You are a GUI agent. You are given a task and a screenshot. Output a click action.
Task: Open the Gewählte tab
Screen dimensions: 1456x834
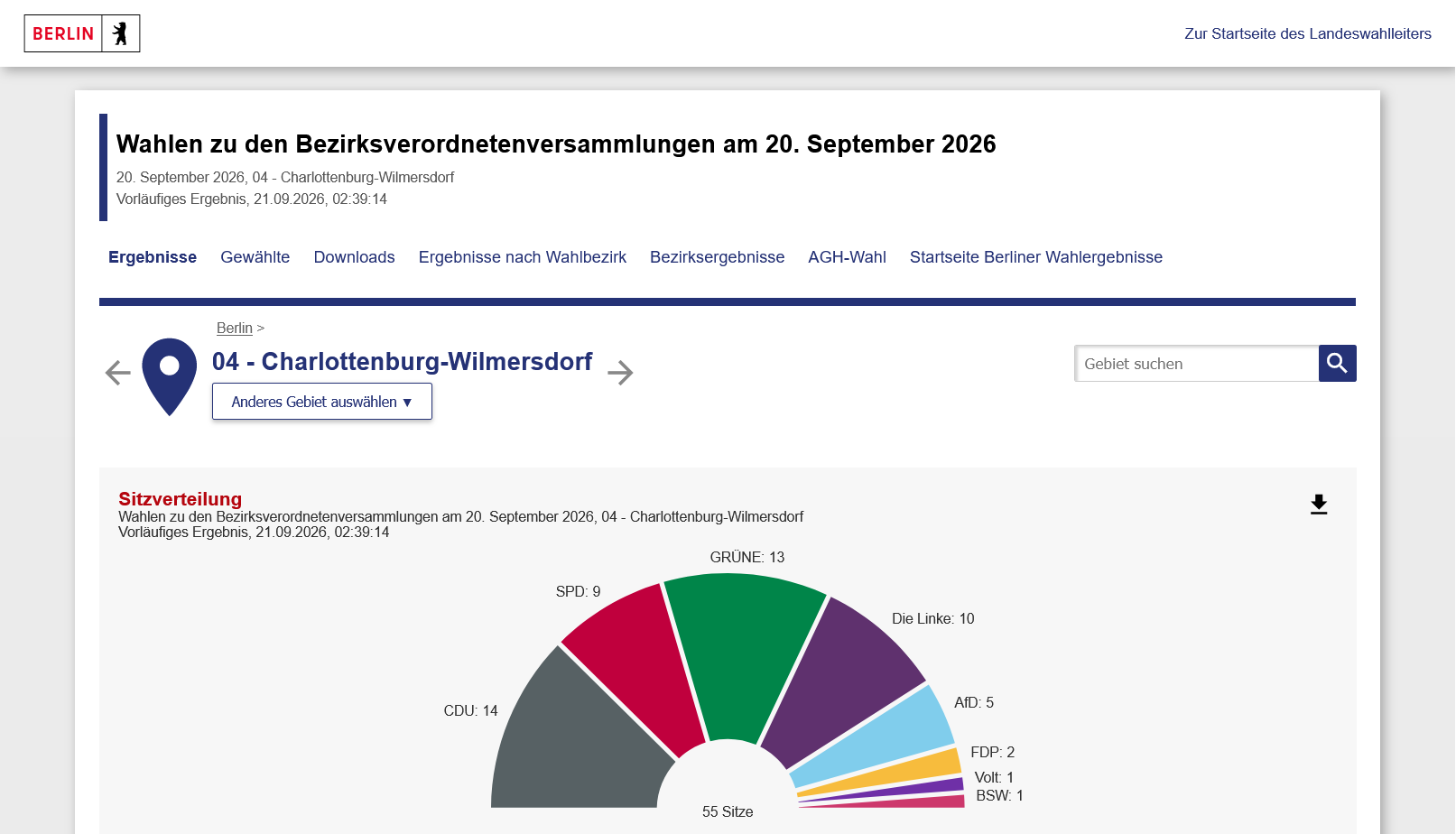click(x=255, y=257)
